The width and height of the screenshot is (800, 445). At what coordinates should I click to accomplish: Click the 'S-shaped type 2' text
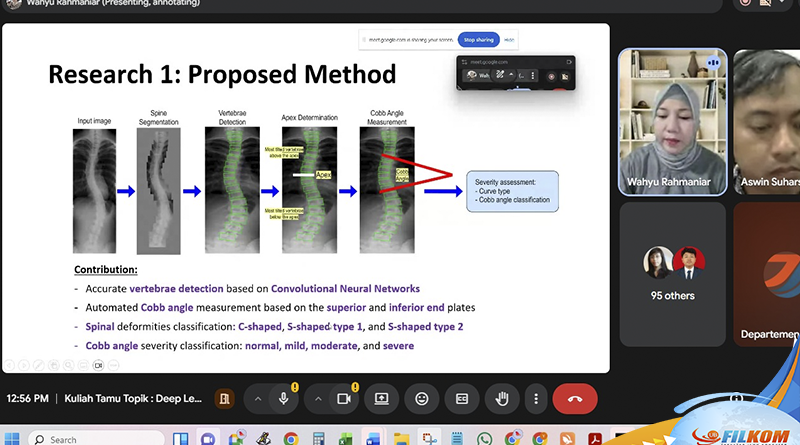pos(426,327)
